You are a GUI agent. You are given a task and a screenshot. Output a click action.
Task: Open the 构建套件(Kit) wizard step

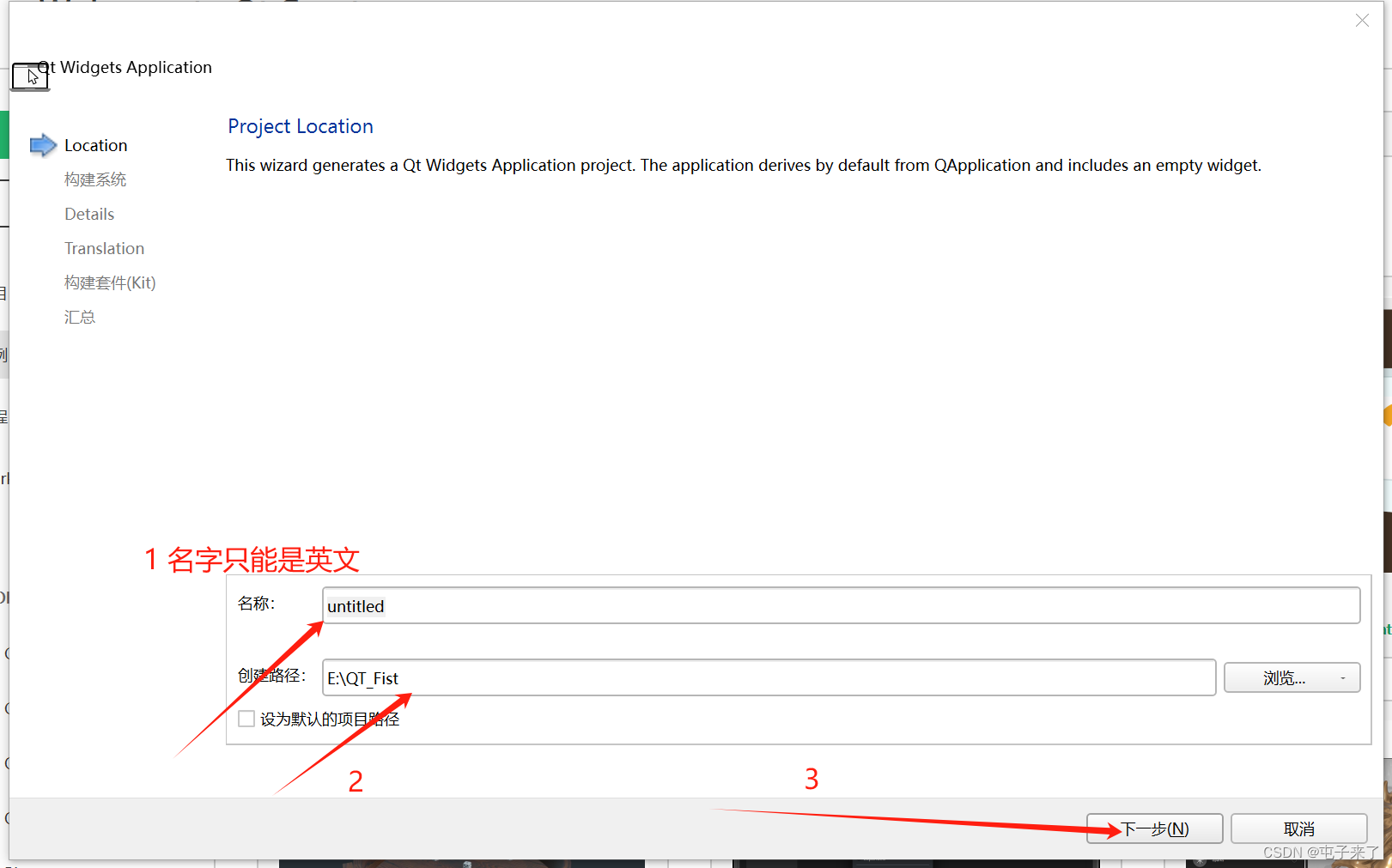pos(110,282)
